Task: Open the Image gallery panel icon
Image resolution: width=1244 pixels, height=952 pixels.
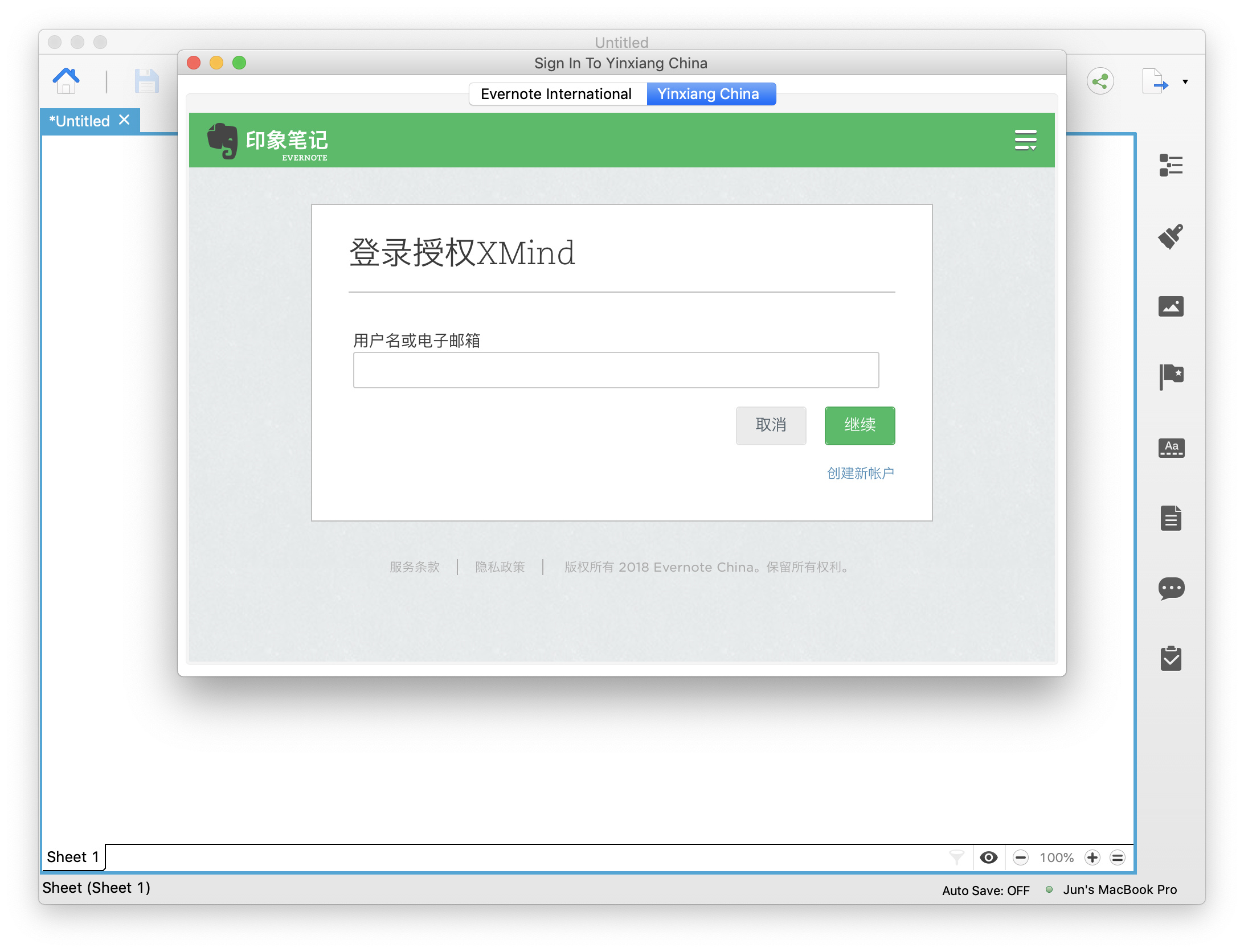Action: pyautogui.click(x=1171, y=306)
